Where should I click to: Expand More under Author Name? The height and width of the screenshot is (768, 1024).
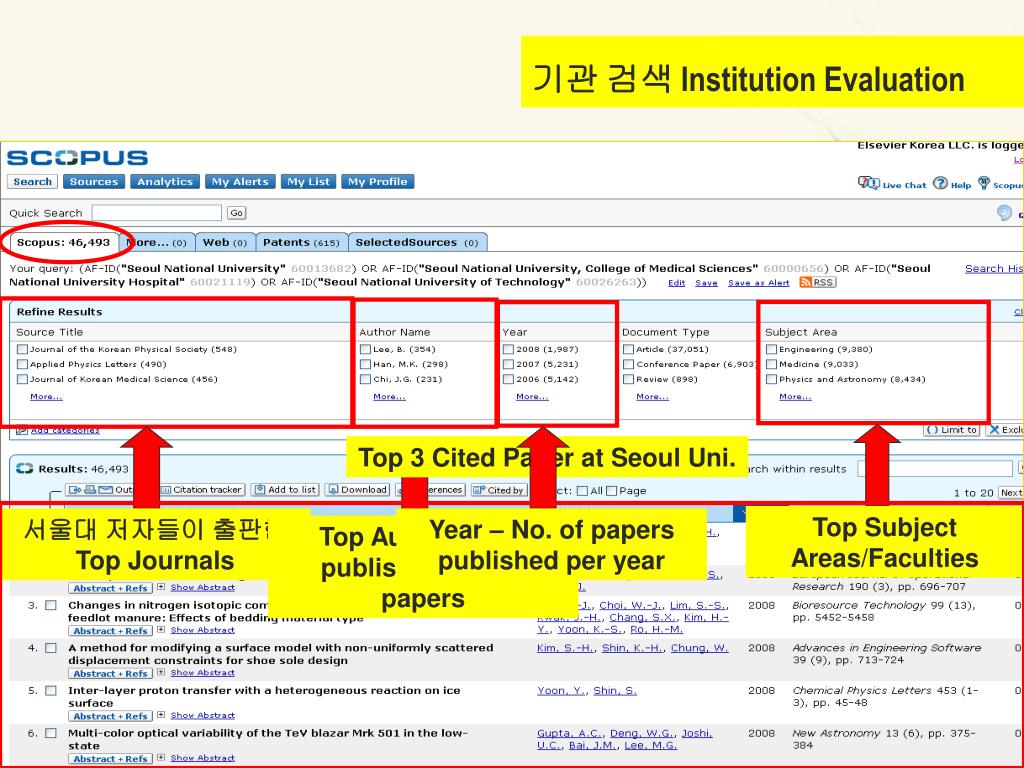(389, 397)
